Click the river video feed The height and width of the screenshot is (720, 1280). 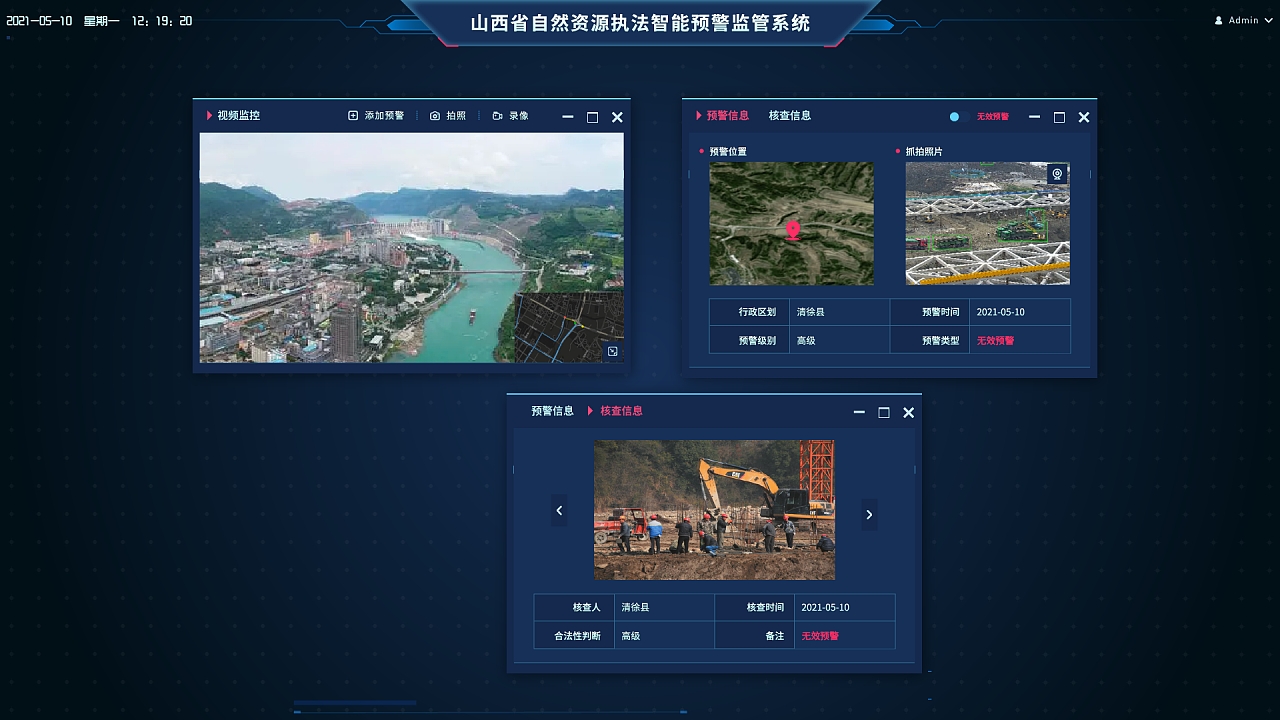coord(412,248)
